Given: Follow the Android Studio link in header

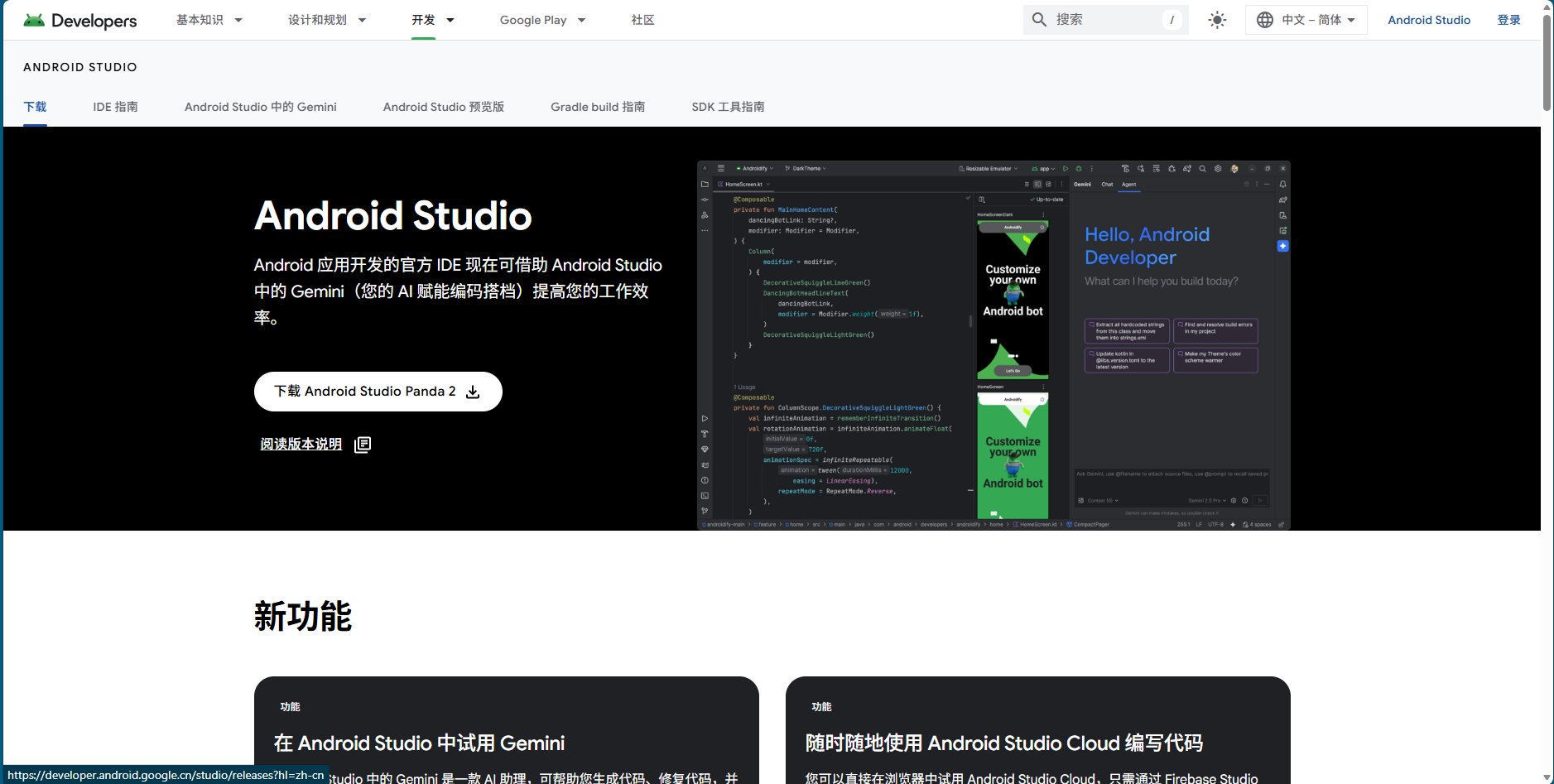Looking at the screenshot, I should tap(1429, 20).
